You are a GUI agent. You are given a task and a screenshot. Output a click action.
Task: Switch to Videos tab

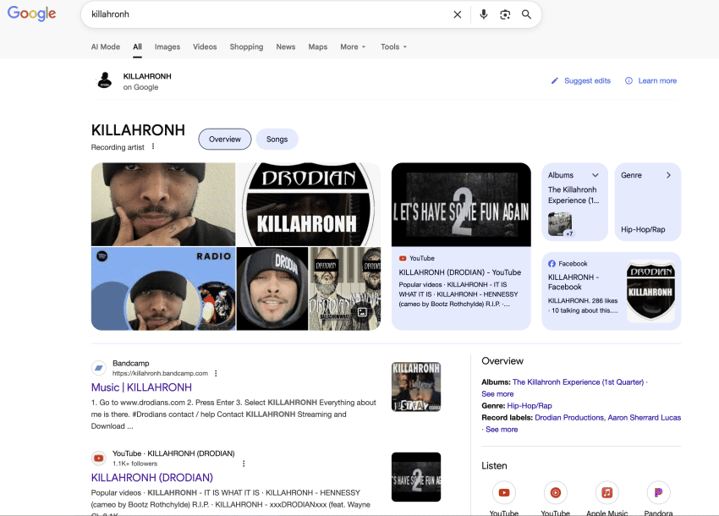[205, 47]
